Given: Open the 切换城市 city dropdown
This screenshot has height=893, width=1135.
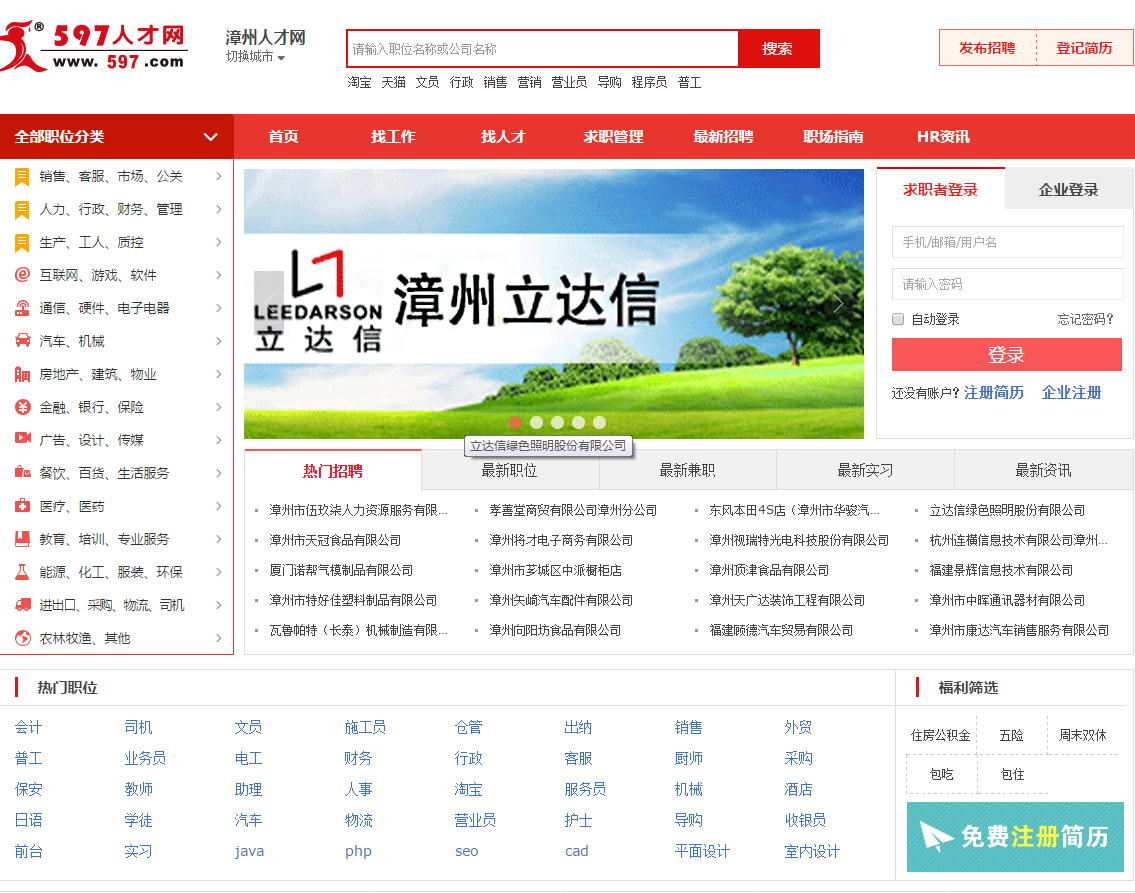Looking at the screenshot, I should click(x=255, y=56).
